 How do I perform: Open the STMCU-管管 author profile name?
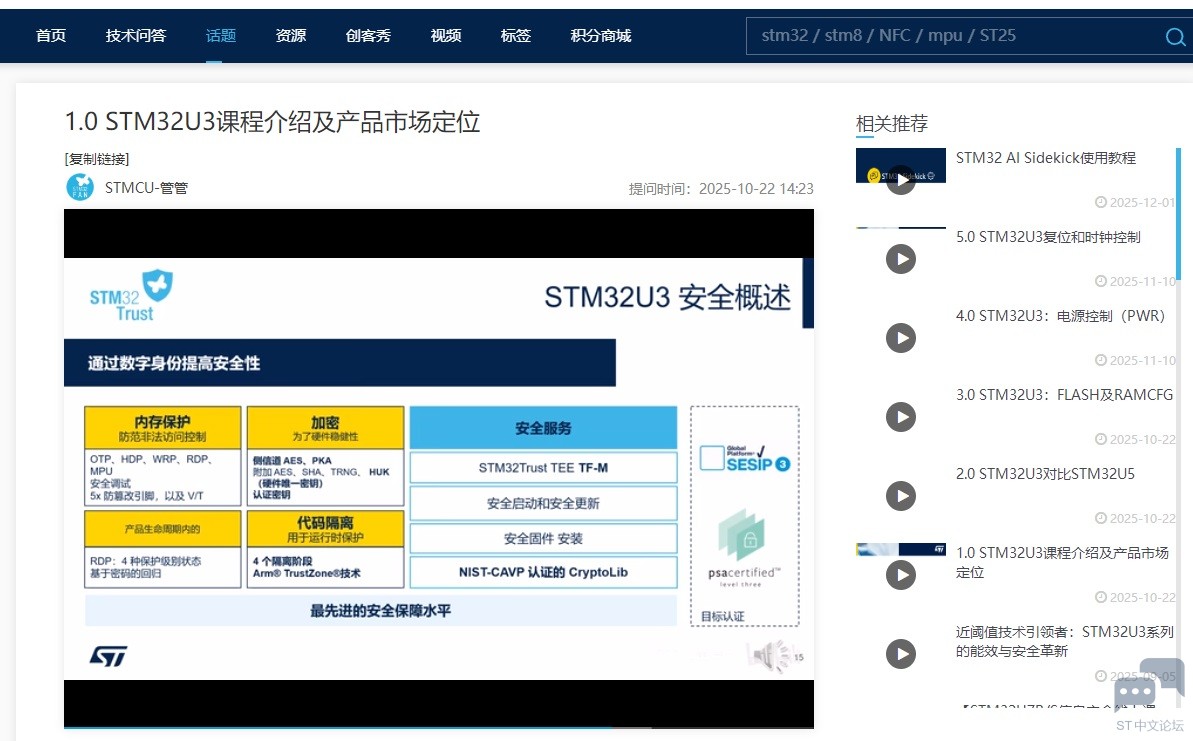coord(146,188)
